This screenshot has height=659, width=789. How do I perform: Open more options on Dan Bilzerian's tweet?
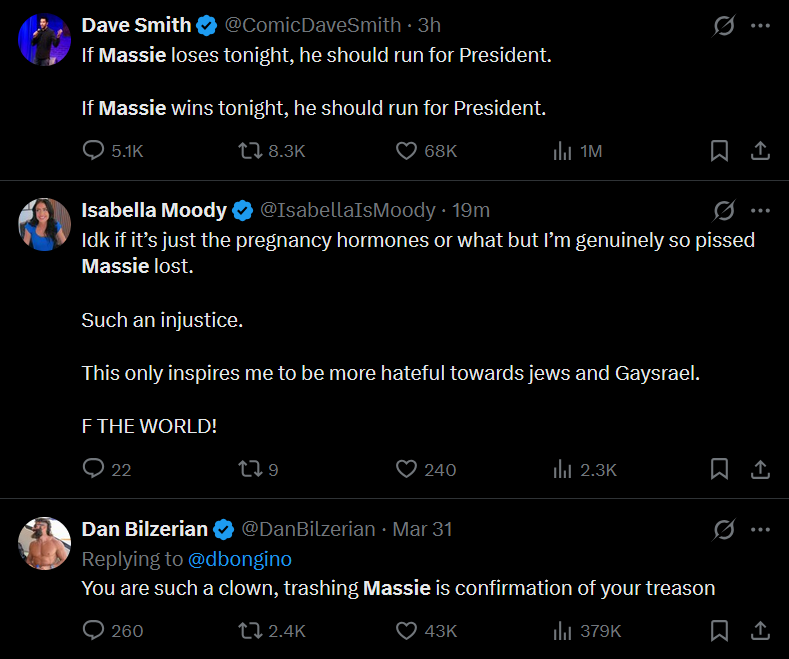pos(760,529)
